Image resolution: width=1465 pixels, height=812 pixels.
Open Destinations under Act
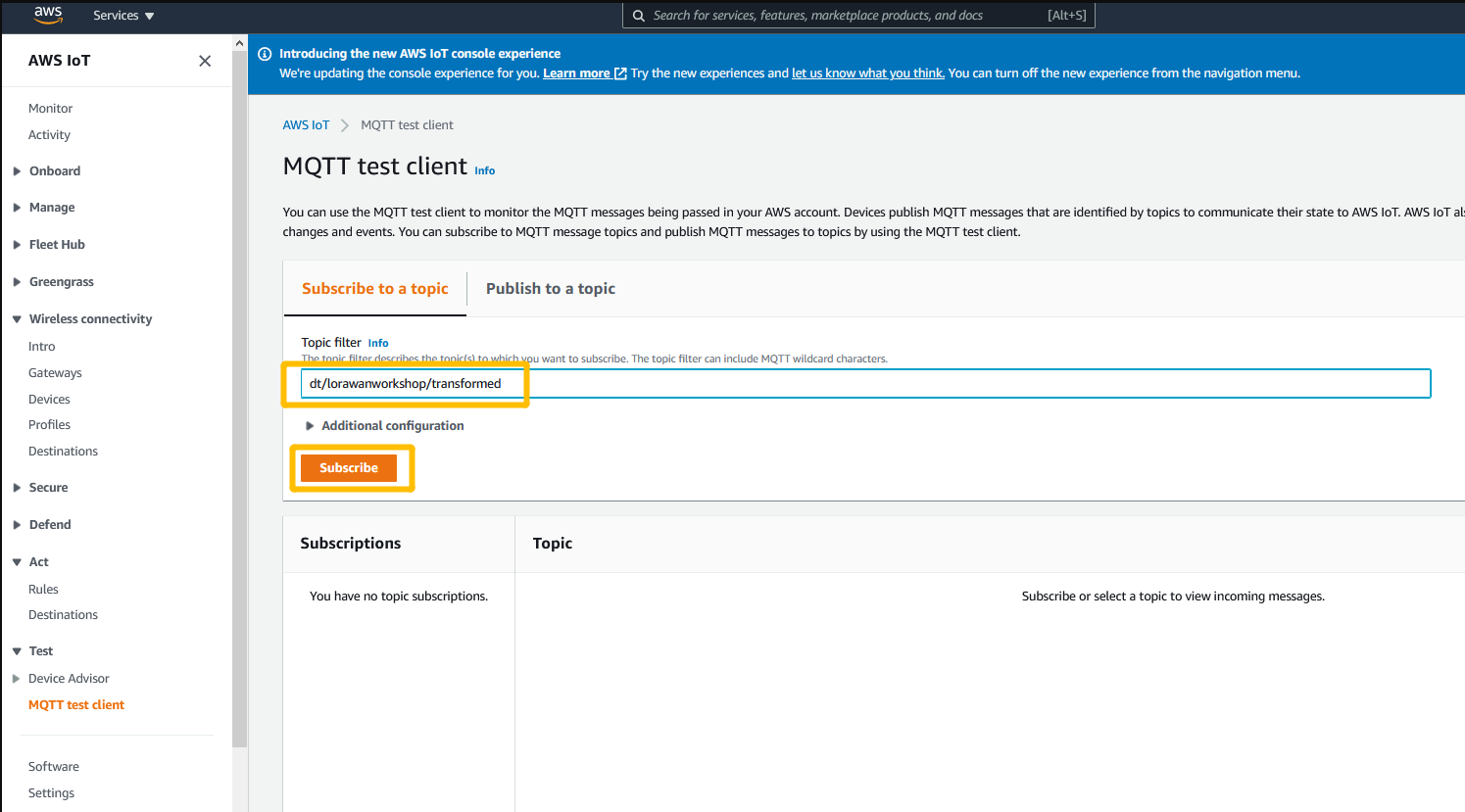point(64,615)
